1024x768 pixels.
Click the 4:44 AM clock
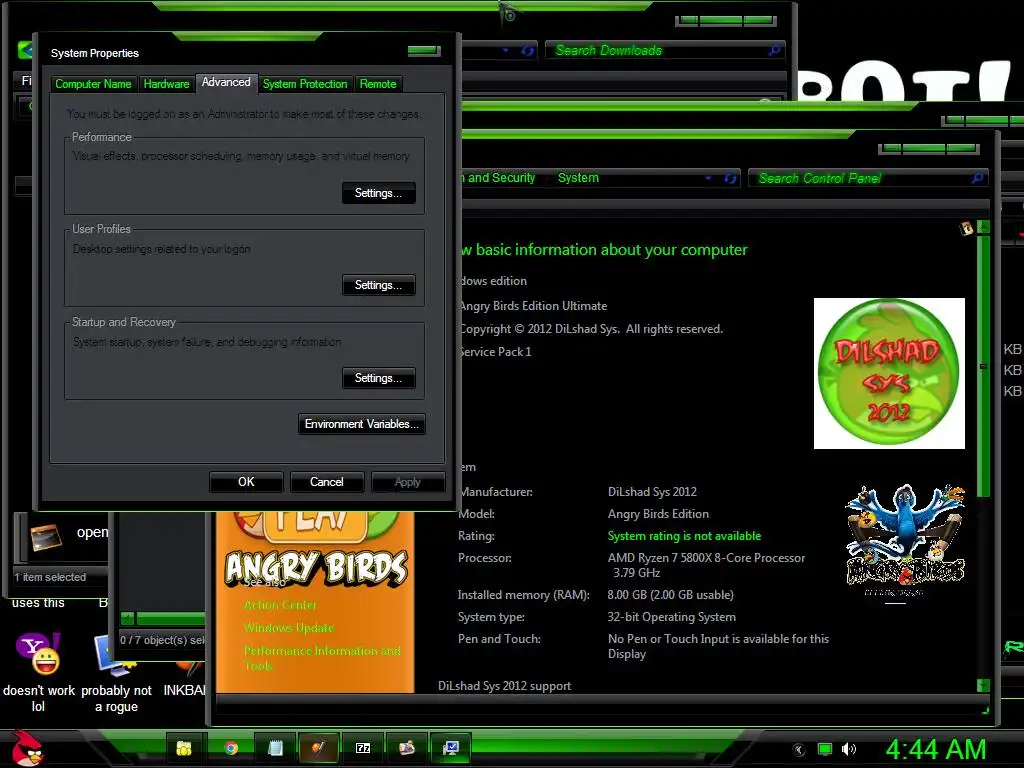click(x=935, y=750)
